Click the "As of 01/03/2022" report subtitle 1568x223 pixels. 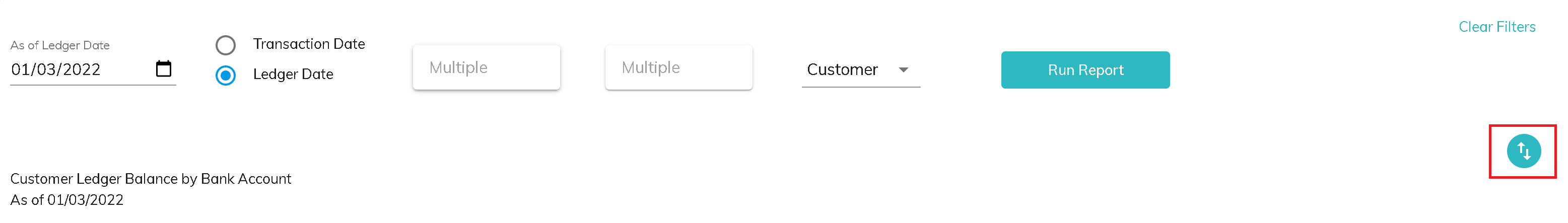coord(67,200)
